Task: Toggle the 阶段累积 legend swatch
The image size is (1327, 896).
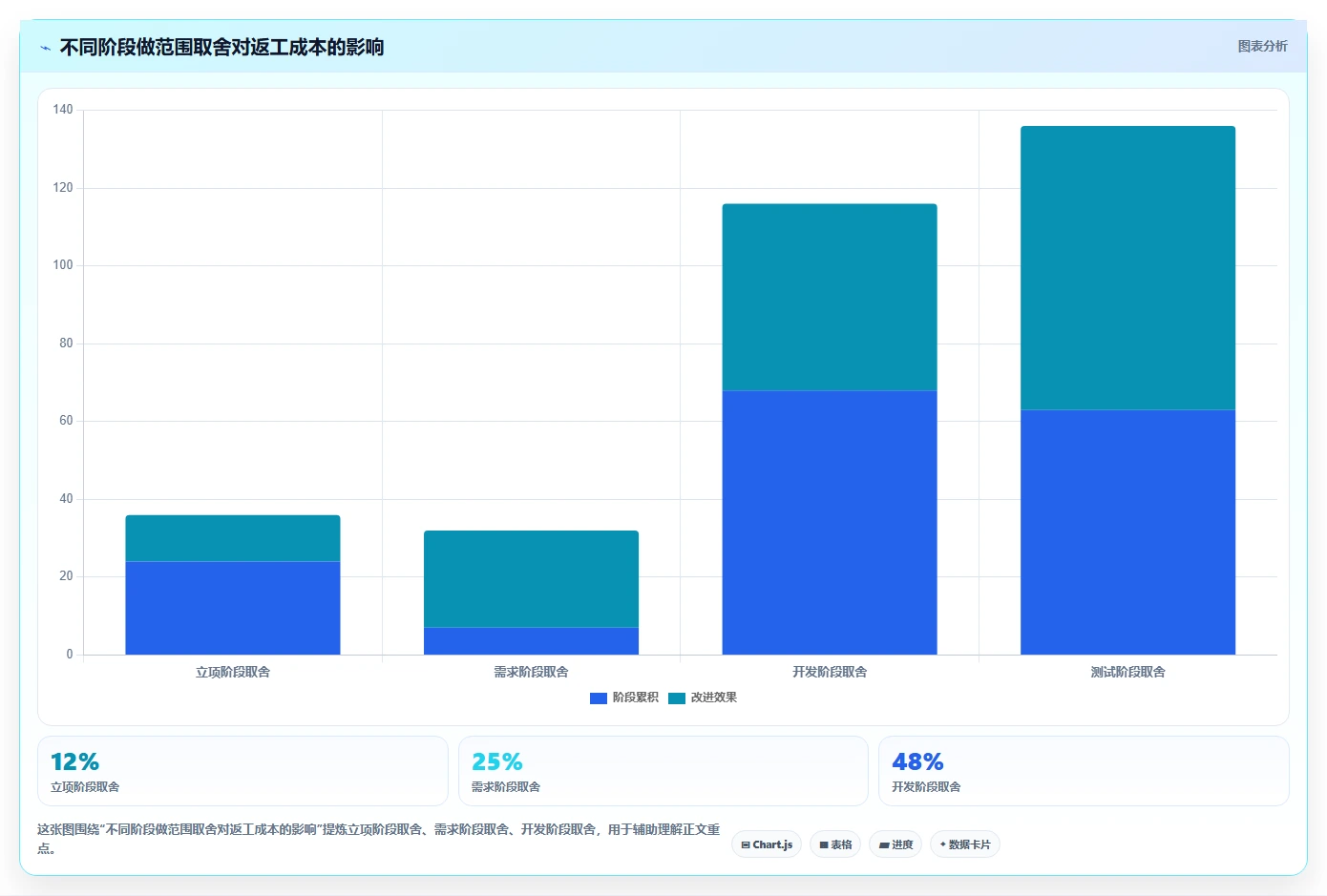Action: 599,698
